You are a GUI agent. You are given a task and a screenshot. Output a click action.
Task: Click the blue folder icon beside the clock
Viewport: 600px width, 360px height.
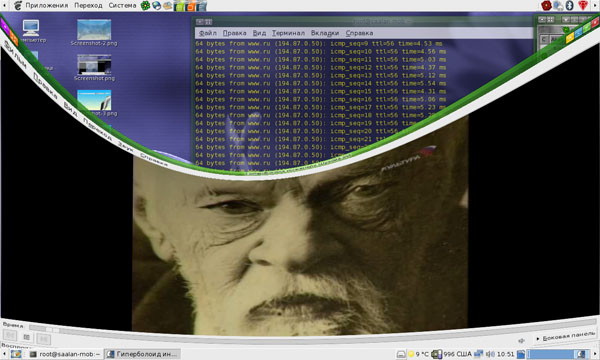point(521,354)
